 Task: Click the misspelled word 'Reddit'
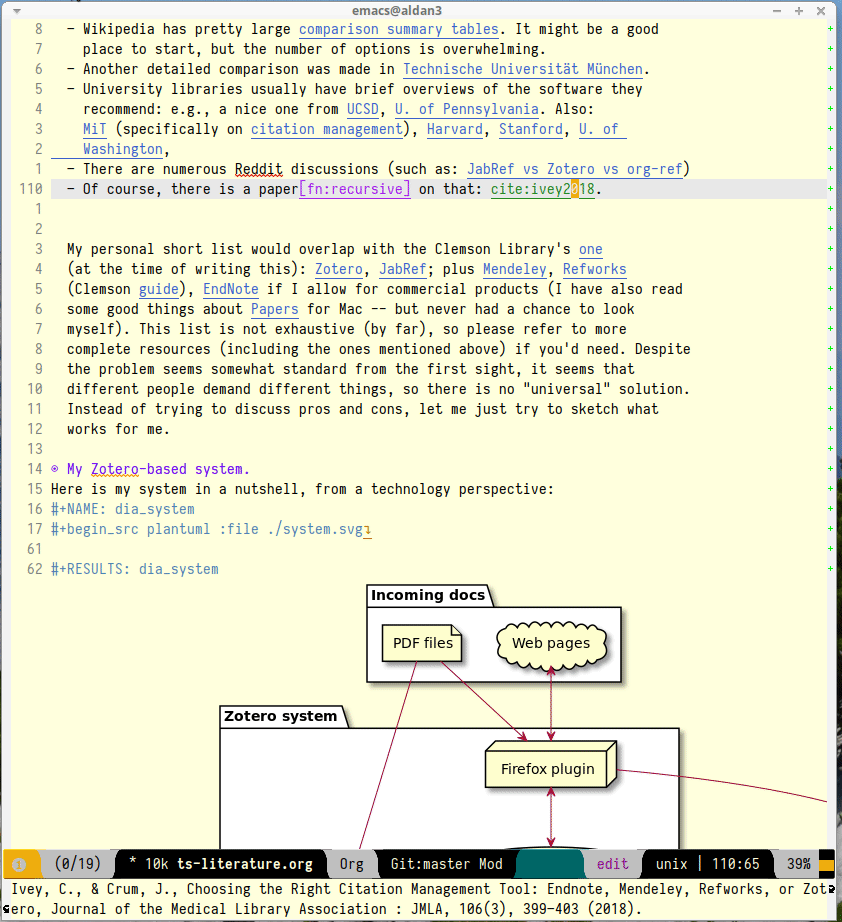[259, 169]
